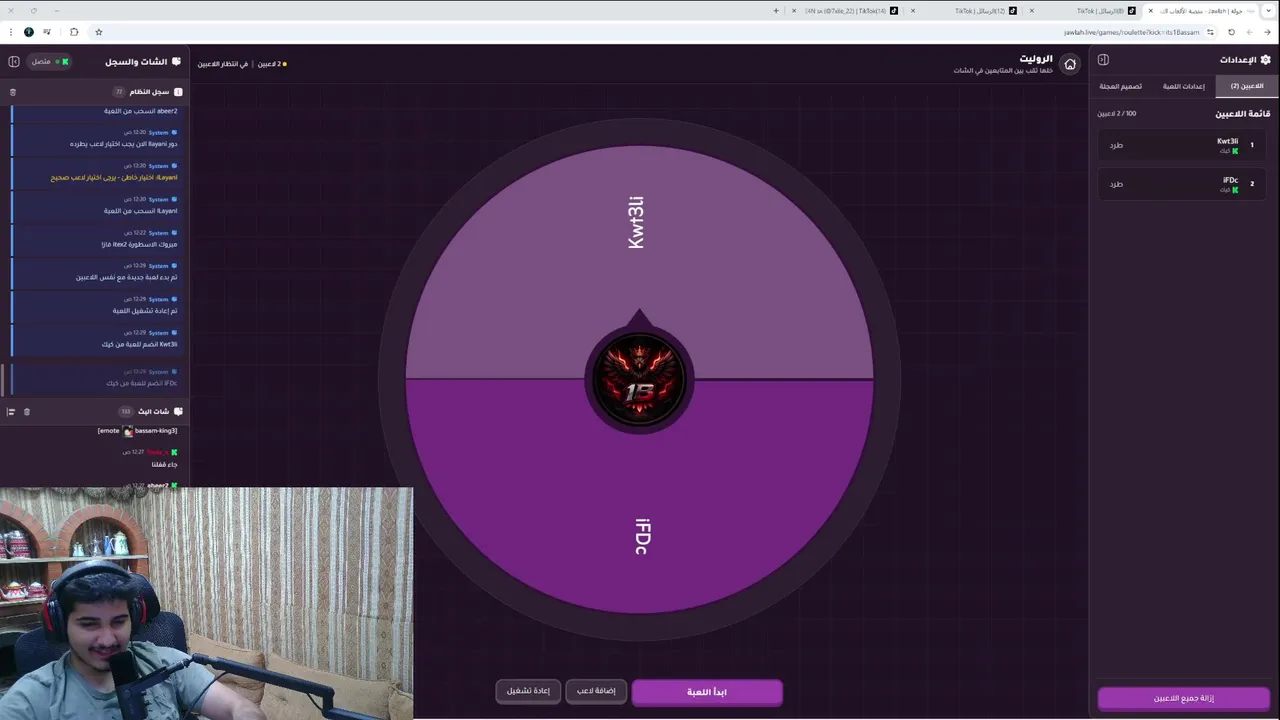The image size is (1280, 720).
Task: Open تصميم العجلة wheel design tab
Action: click(x=1120, y=86)
